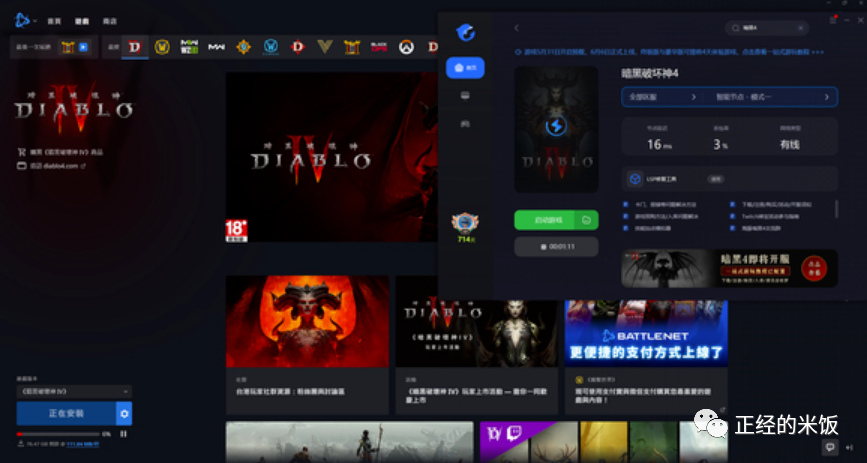Open the folder icon on green button
The image size is (867, 463).
pos(587,220)
